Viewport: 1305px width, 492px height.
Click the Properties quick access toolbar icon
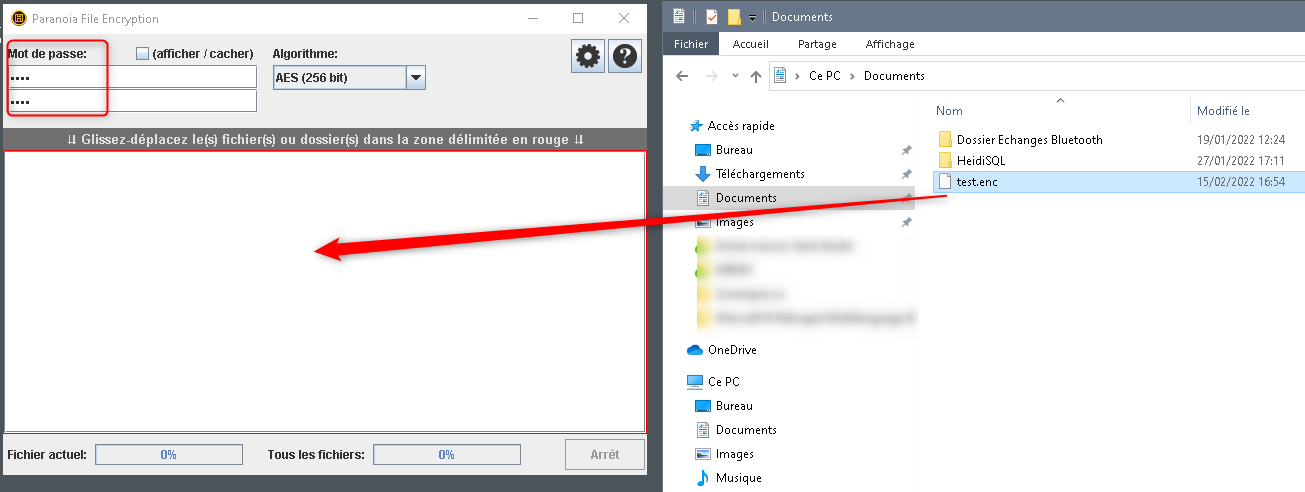coord(712,17)
